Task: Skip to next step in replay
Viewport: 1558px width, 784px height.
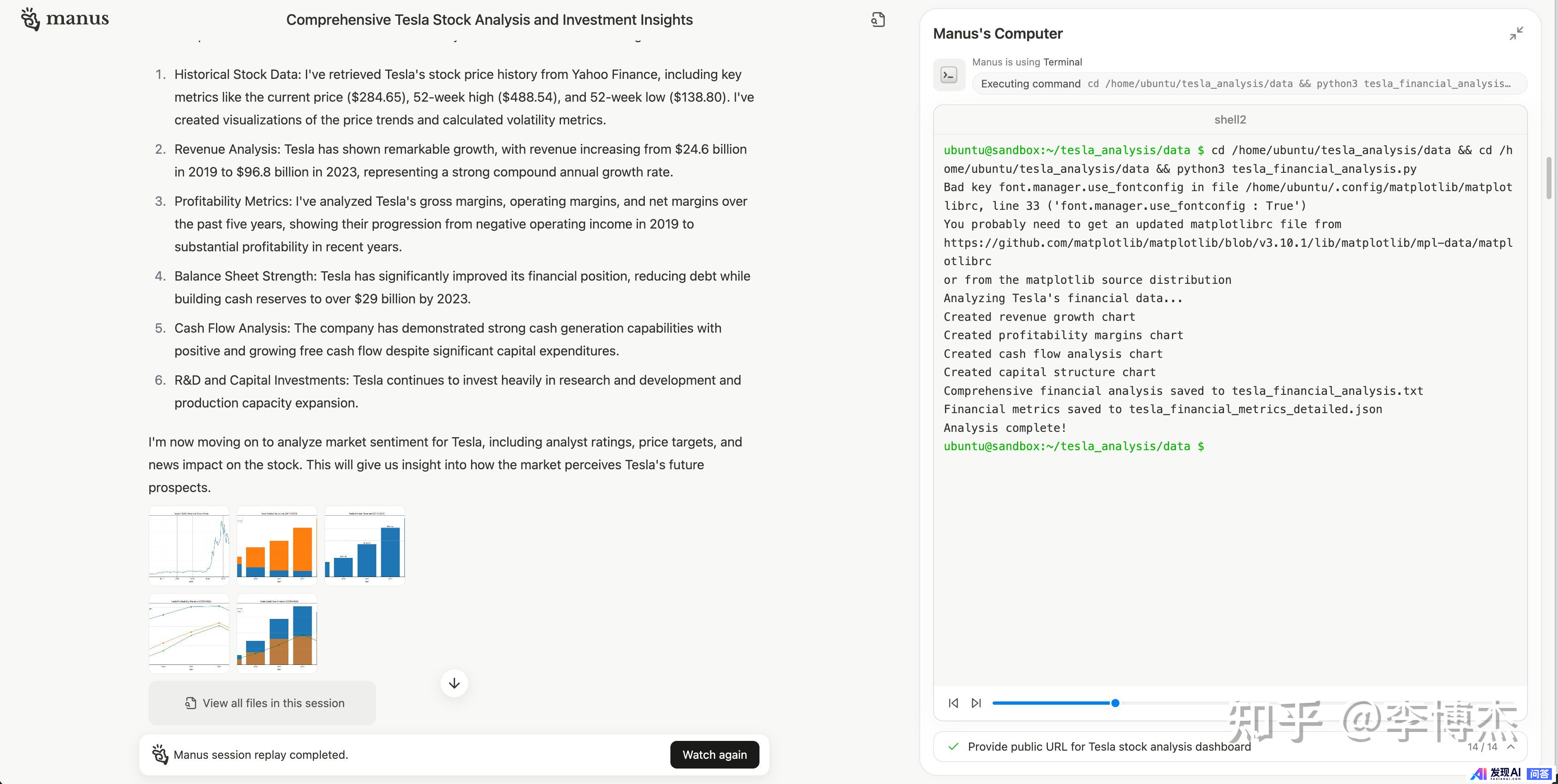Action: tap(975, 703)
